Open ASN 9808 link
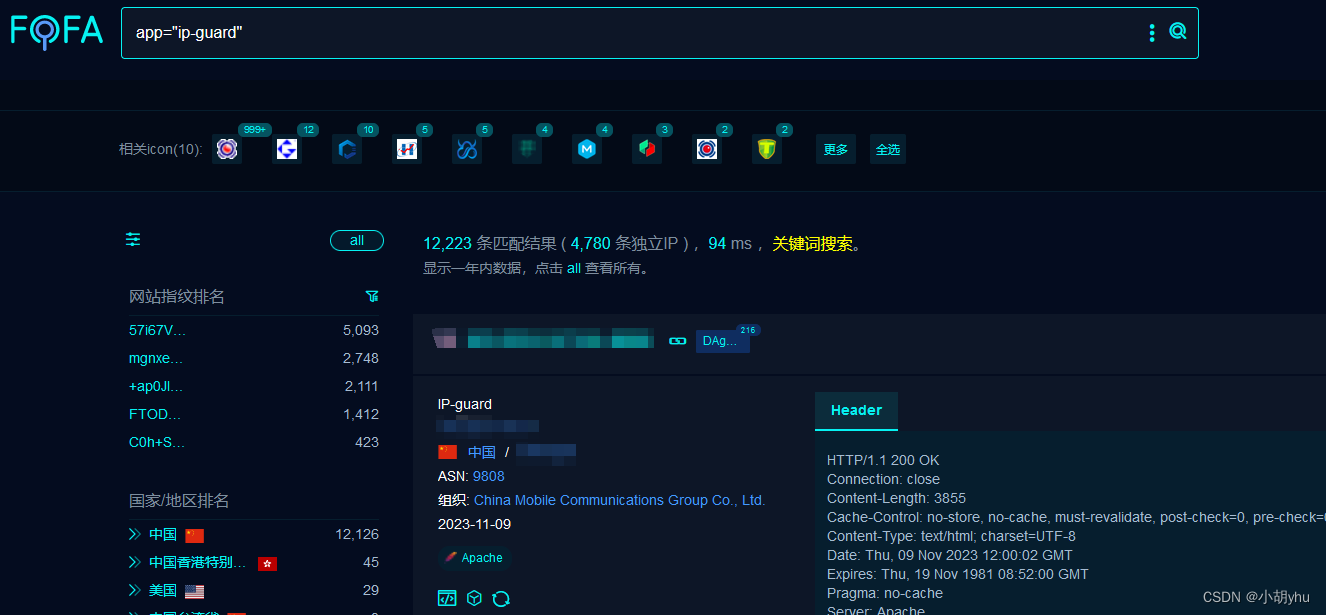This screenshot has width=1326, height=615. pos(489,476)
